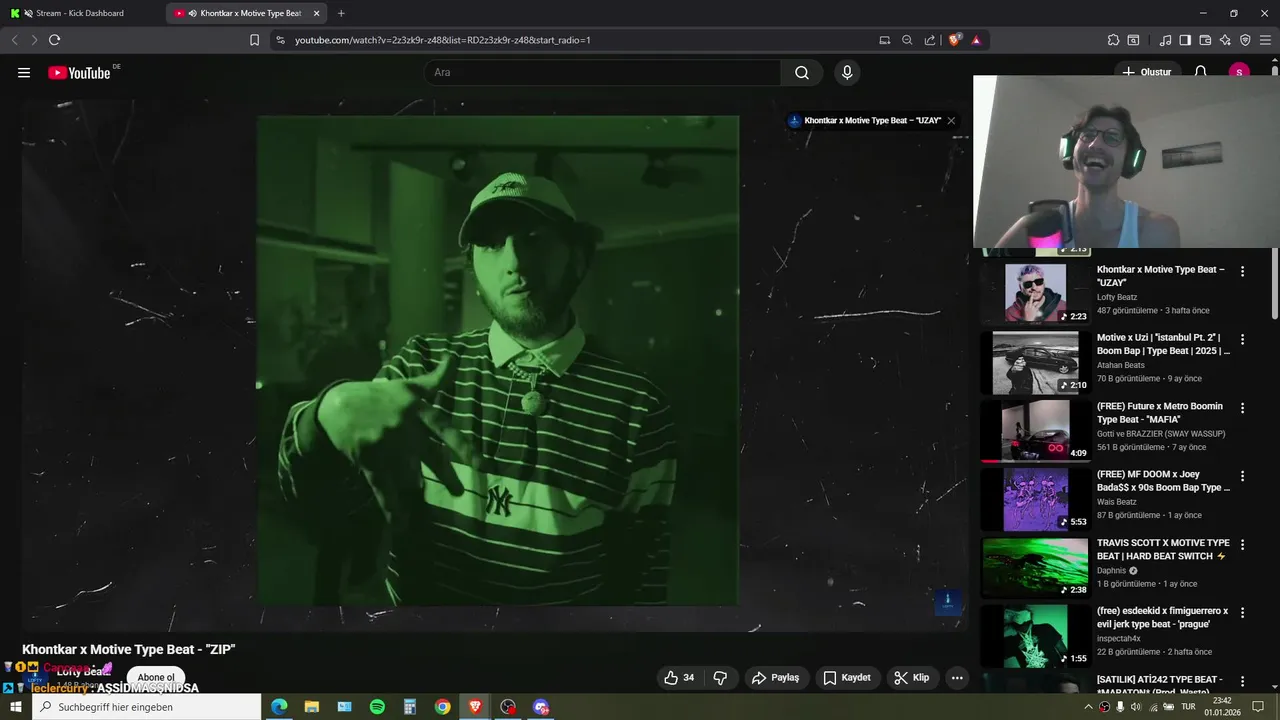Like the video with thumbs up
Screen dimensions: 1280x720
tap(679, 678)
